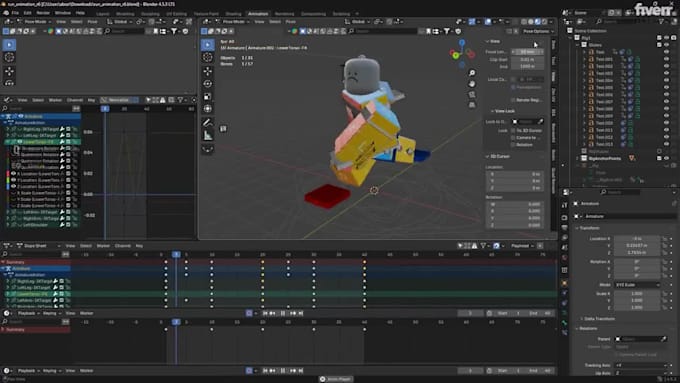This screenshot has height=383, width=680.
Task: Select Box tool in left small viewport
Action: click(x=10, y=45)
